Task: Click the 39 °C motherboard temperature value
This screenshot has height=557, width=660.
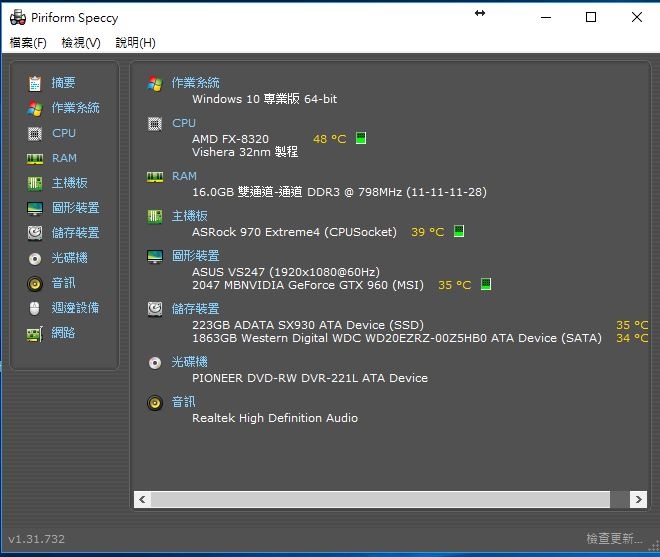Action: pos(428,232)
